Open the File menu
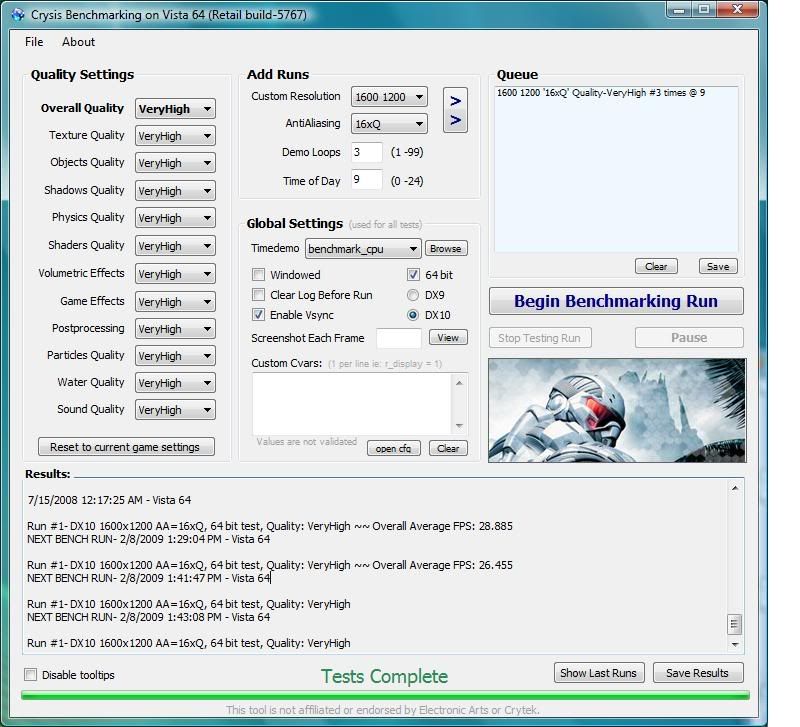The width and height of the screenshot is (800, 727). coord(33,42)
